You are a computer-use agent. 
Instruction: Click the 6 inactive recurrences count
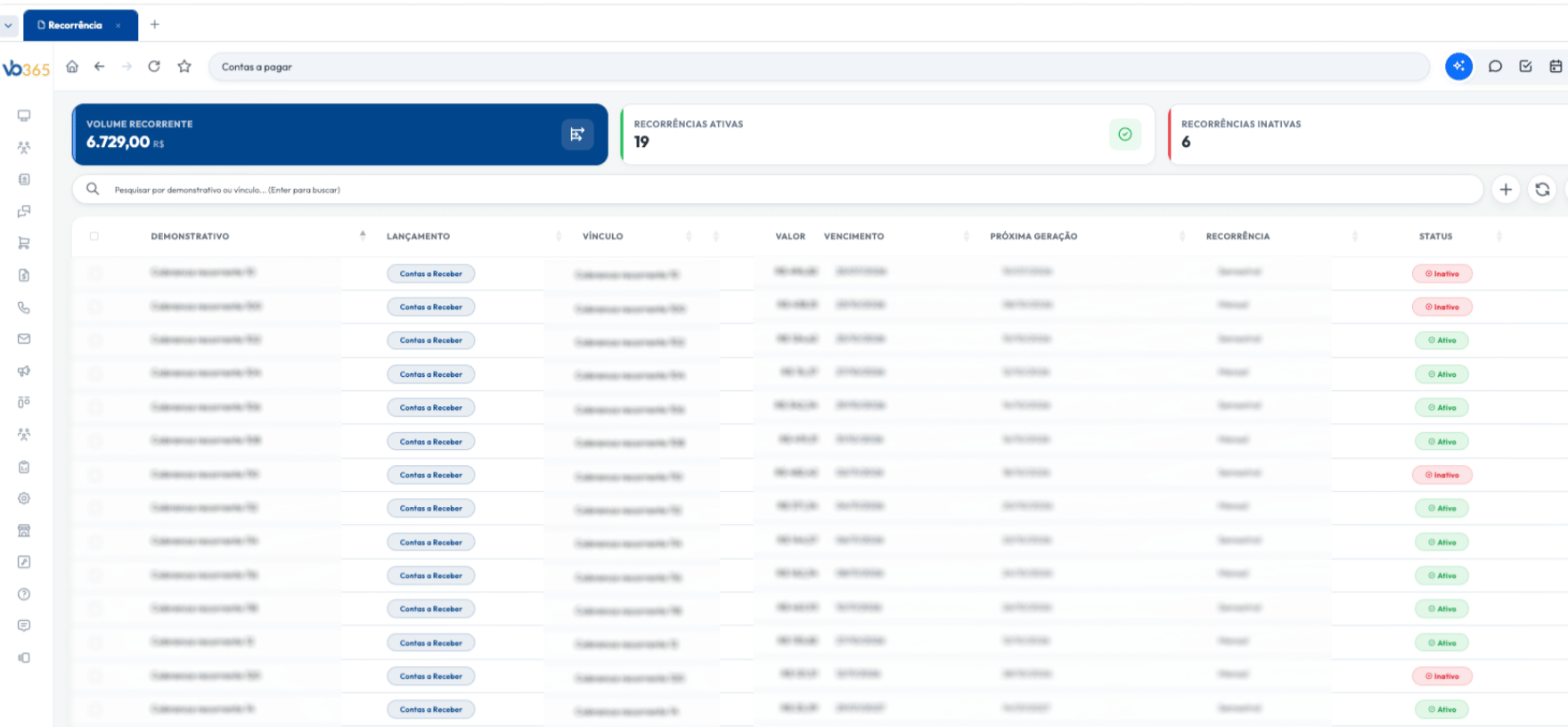1186,142
